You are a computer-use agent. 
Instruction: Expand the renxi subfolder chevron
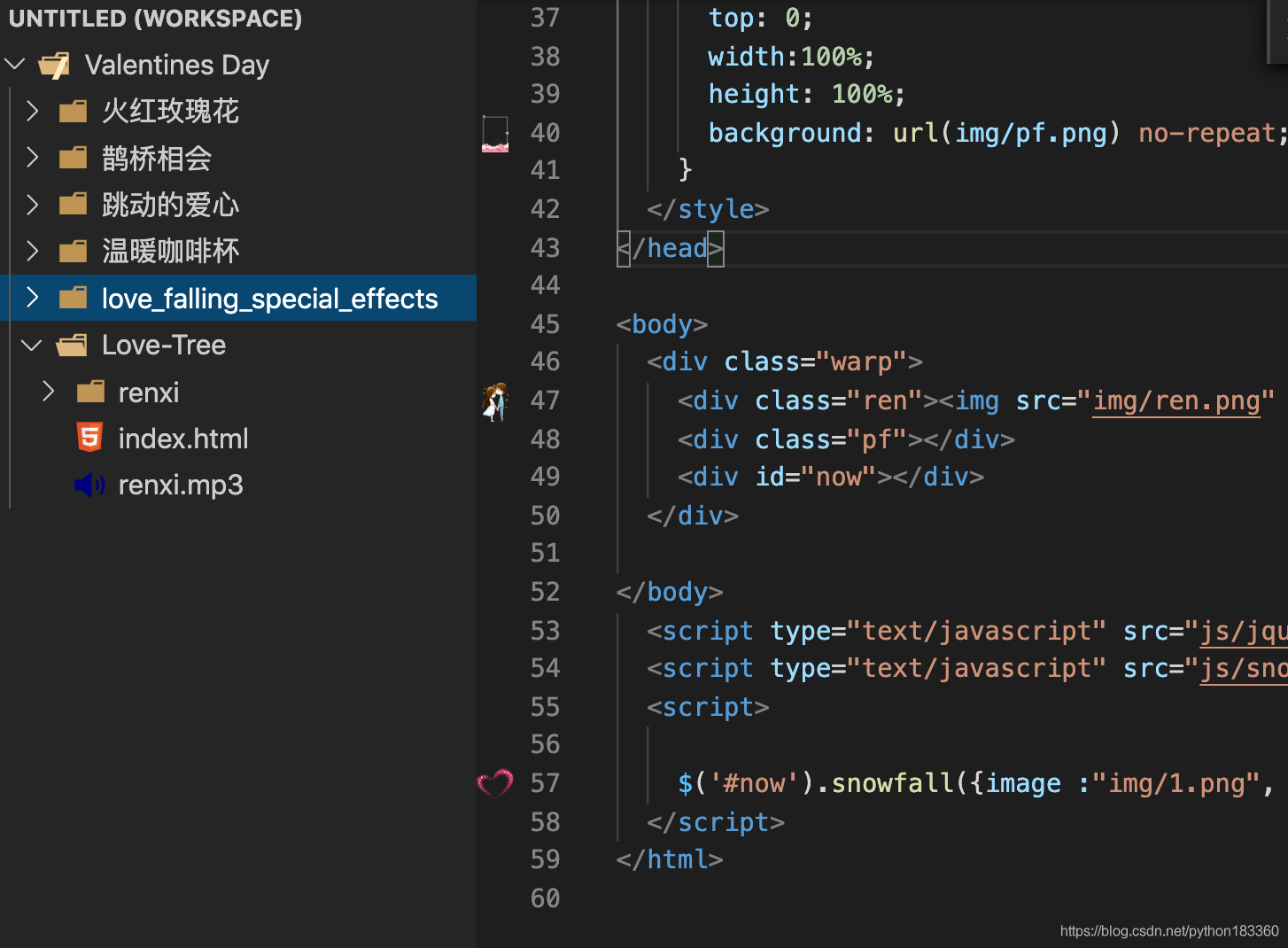(x=49, y=392)
